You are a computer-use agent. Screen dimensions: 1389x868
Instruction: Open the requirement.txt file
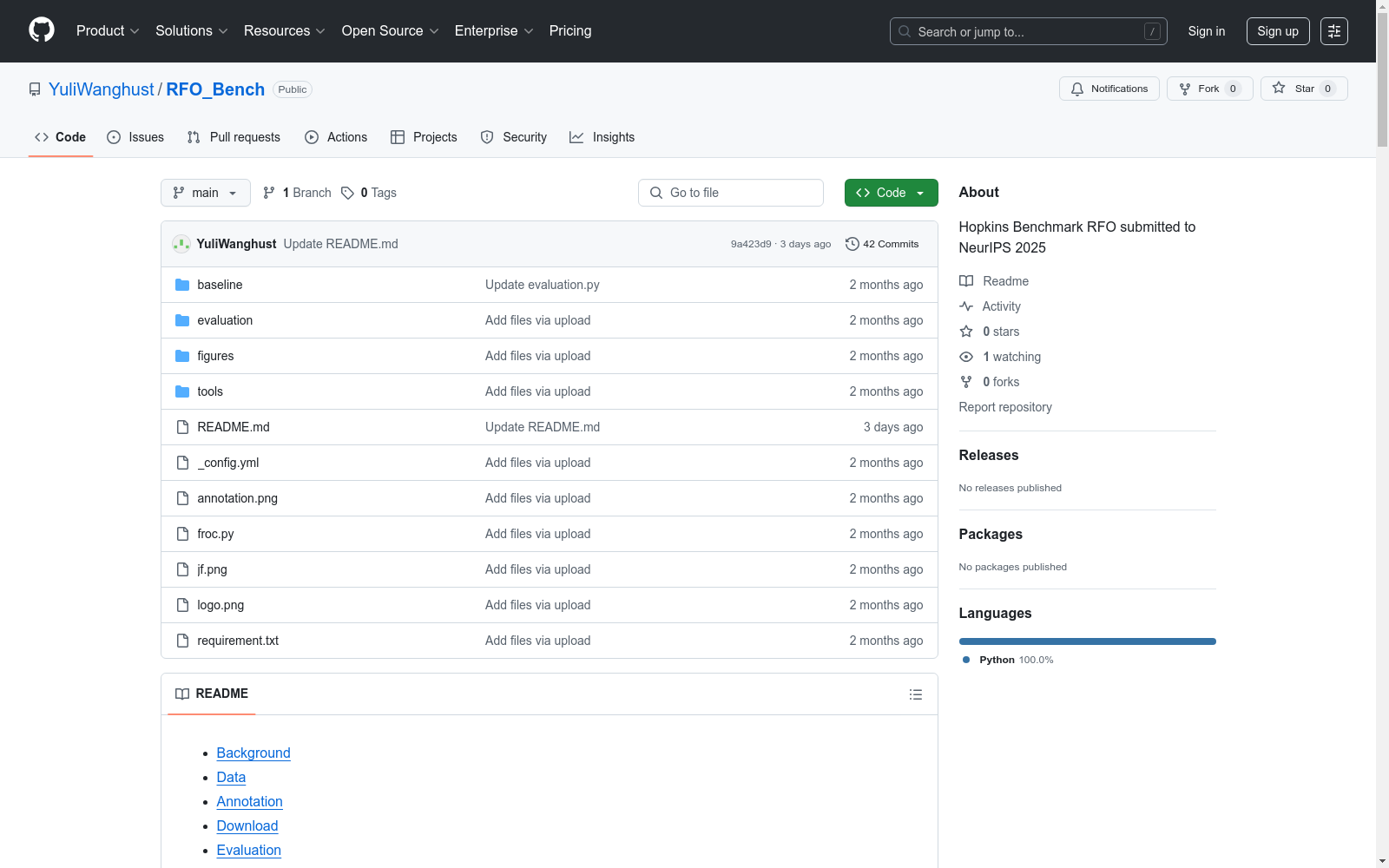(238, 641)
